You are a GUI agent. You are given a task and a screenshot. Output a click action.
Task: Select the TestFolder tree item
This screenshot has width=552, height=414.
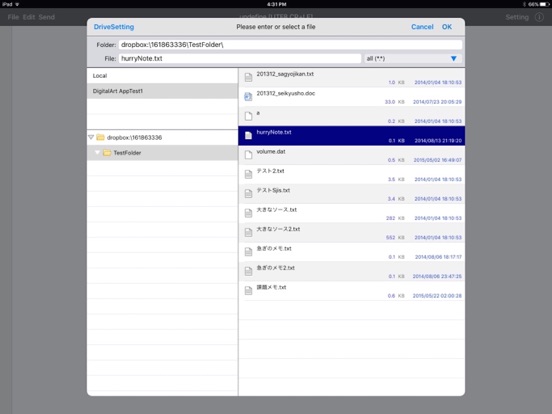(162, 153)
